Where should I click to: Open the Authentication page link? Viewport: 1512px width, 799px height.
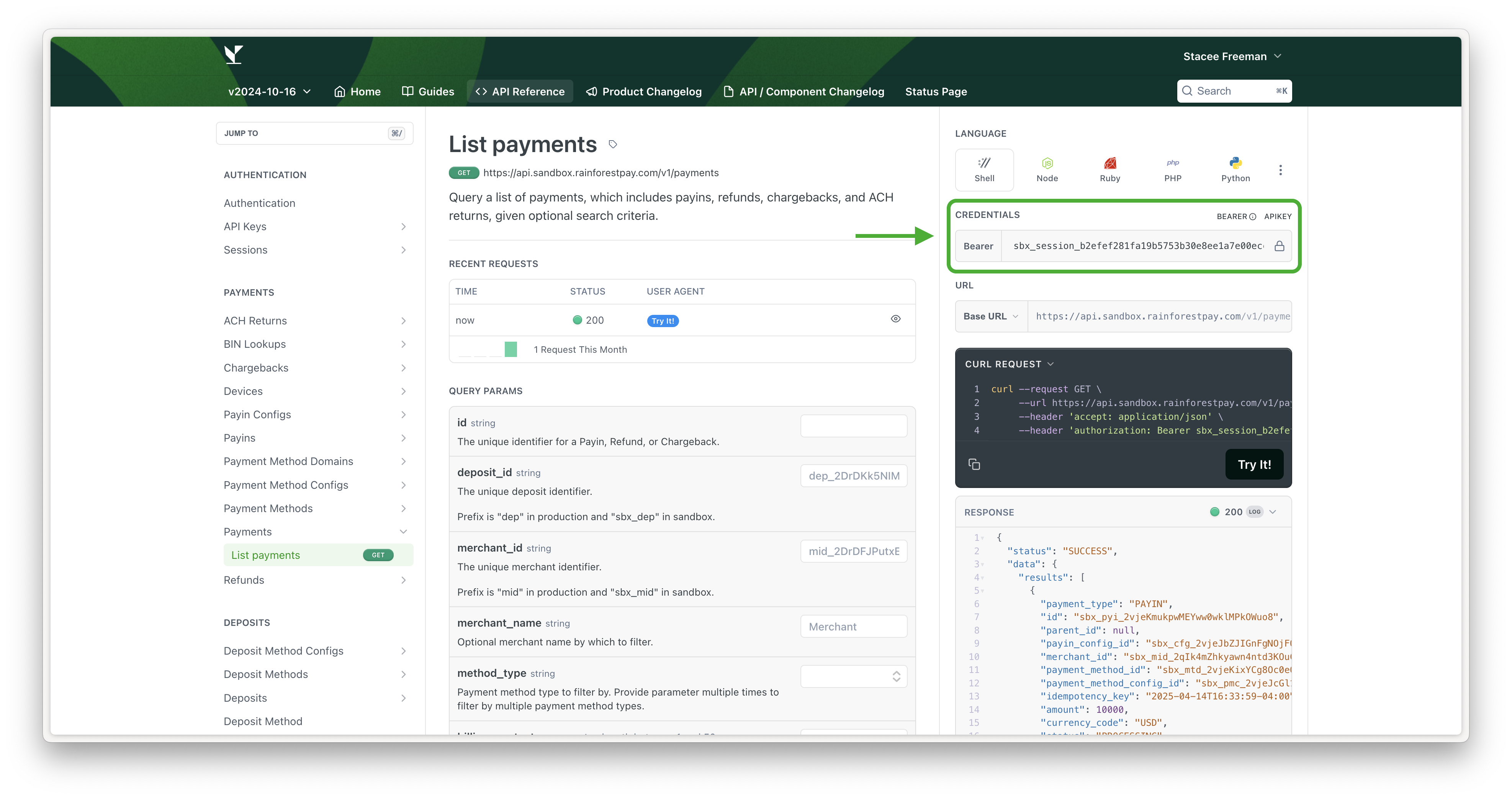coord(259,203)
